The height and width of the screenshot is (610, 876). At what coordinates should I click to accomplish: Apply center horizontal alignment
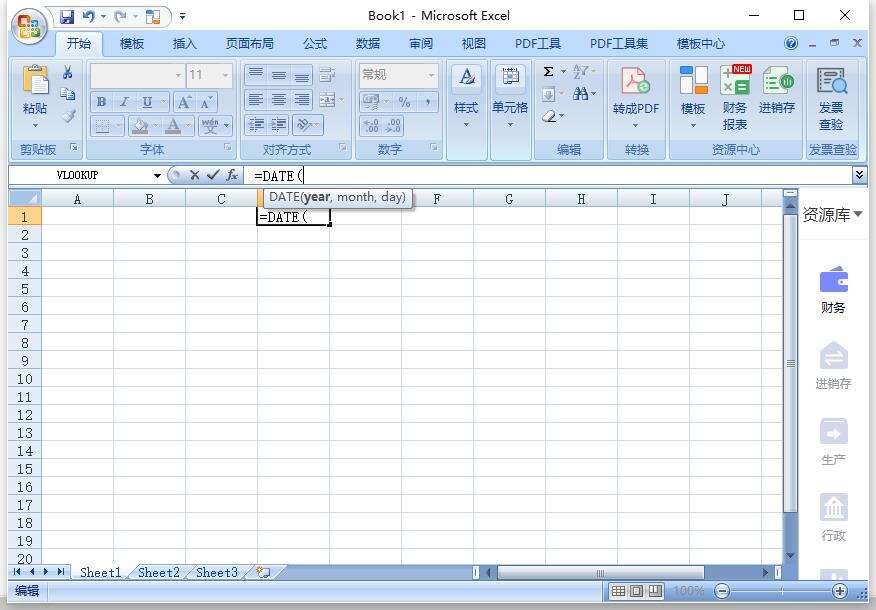278,100
